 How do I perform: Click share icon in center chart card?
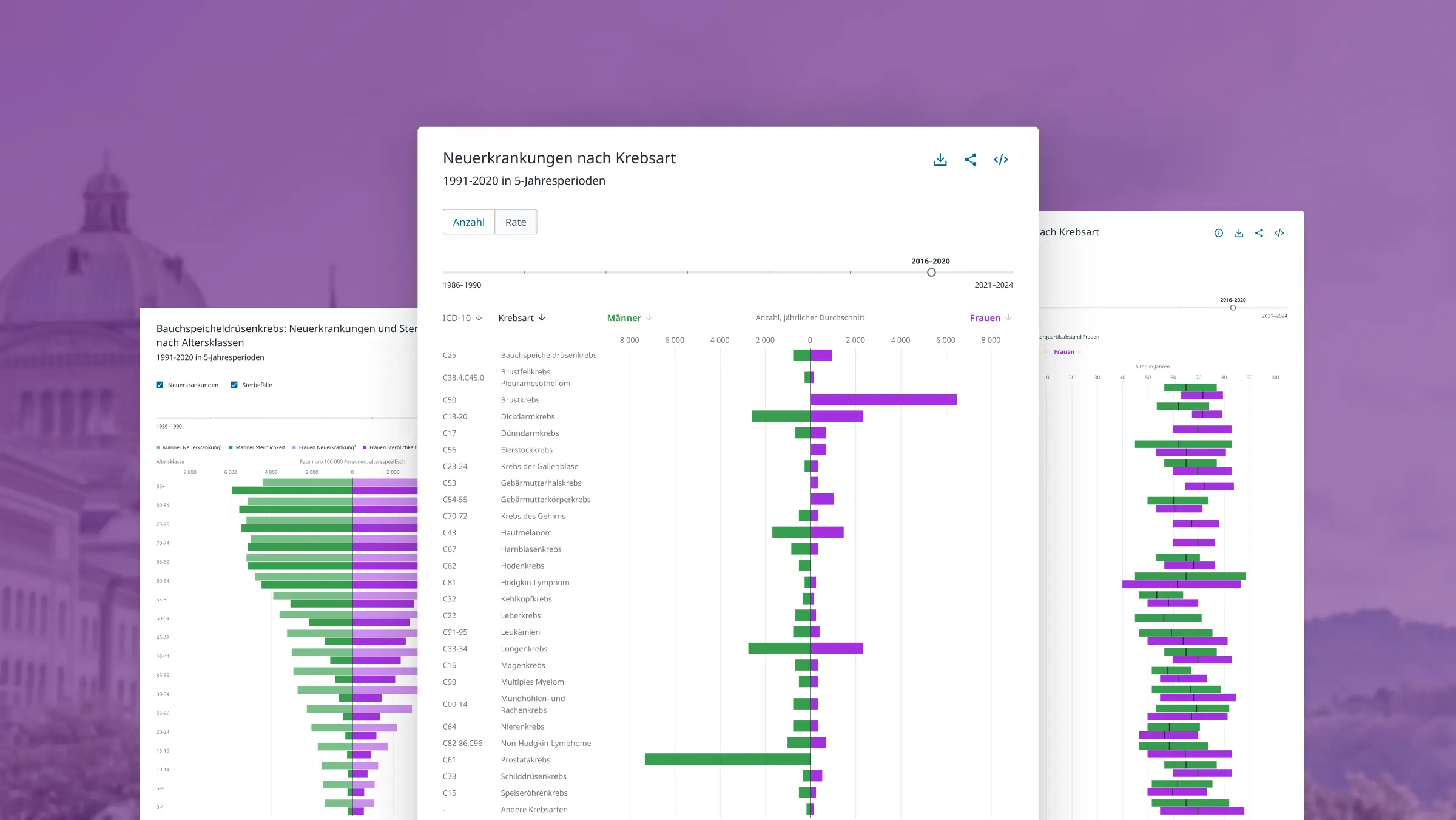970,160
